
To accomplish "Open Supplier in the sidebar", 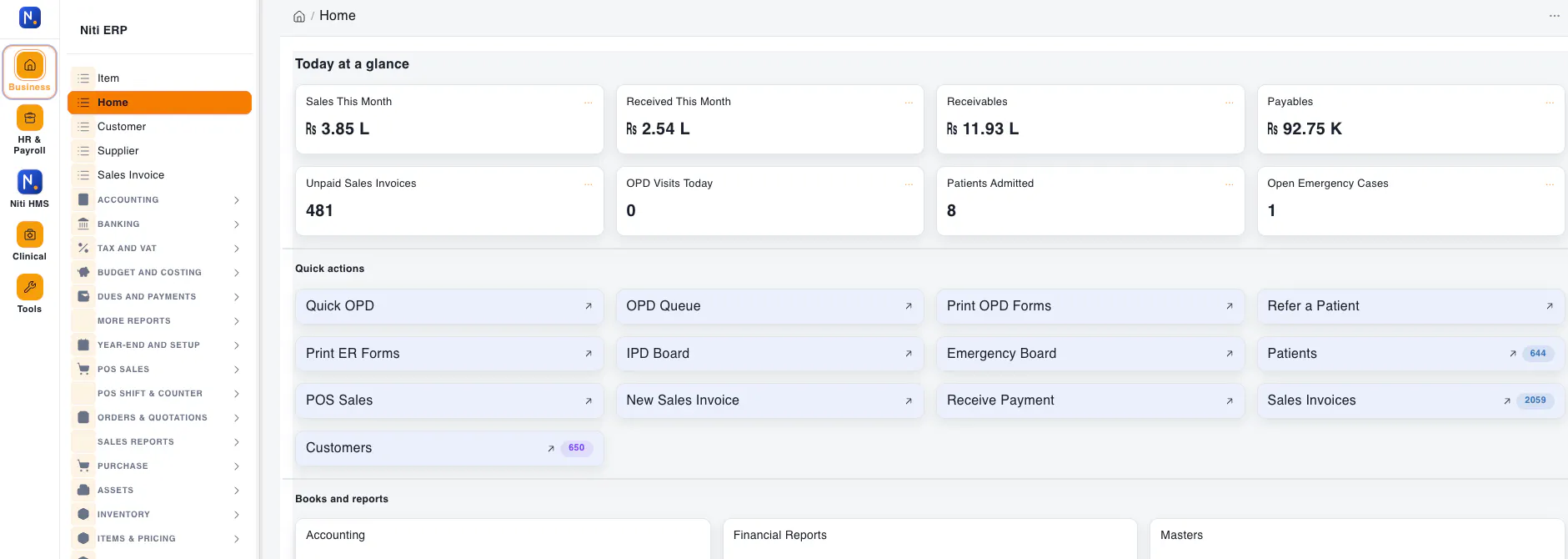I will click(x=159, y=151).
